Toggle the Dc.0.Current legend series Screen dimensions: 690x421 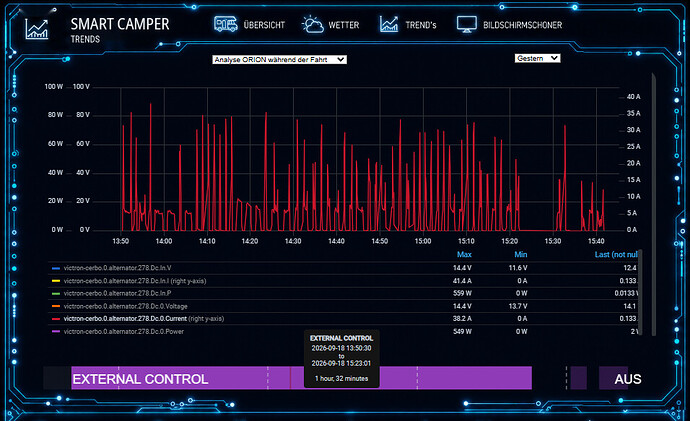[x=143, y=318]
